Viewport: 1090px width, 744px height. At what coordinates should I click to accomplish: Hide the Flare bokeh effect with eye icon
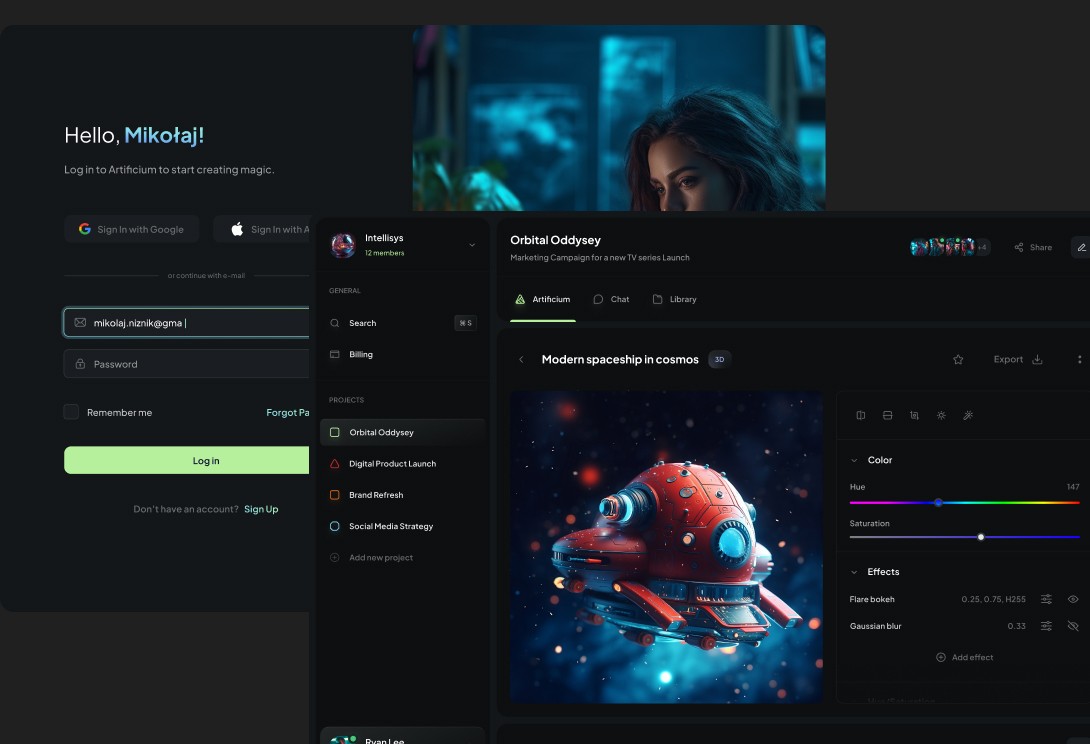point(1073,599)
